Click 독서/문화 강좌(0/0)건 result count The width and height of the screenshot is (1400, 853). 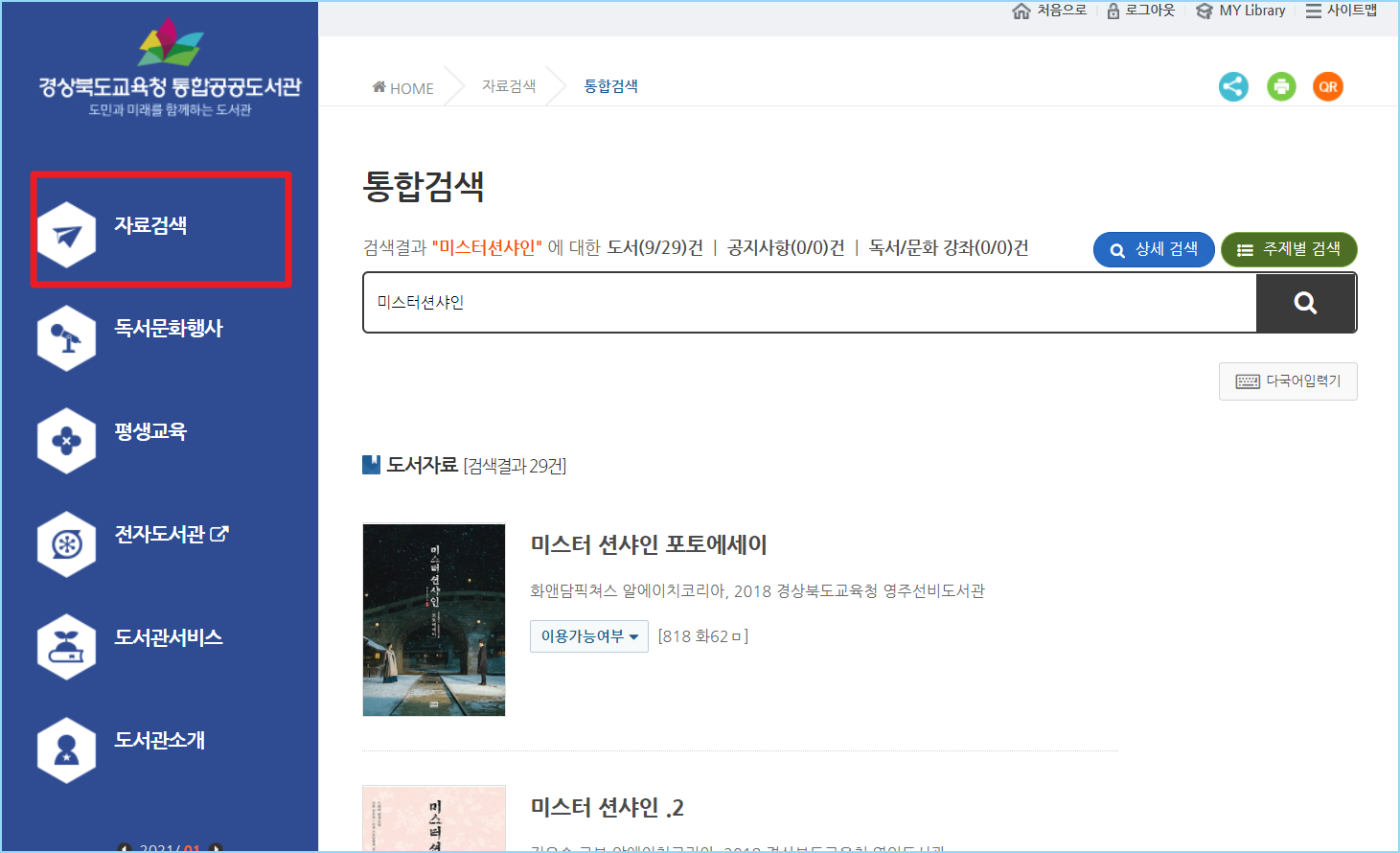point(949,248)
